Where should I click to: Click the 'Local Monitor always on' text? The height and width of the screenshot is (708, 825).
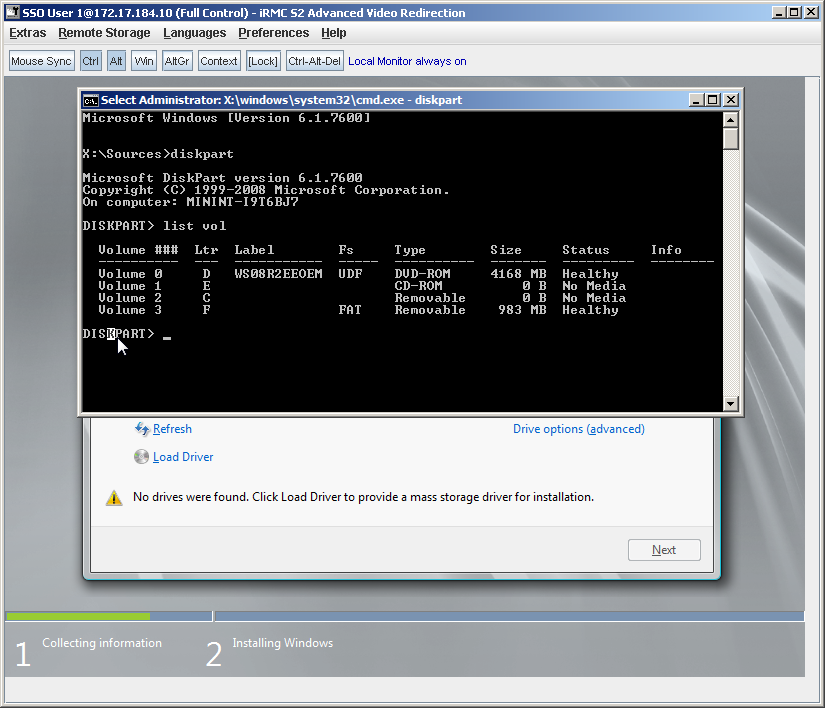click(407, 61)
